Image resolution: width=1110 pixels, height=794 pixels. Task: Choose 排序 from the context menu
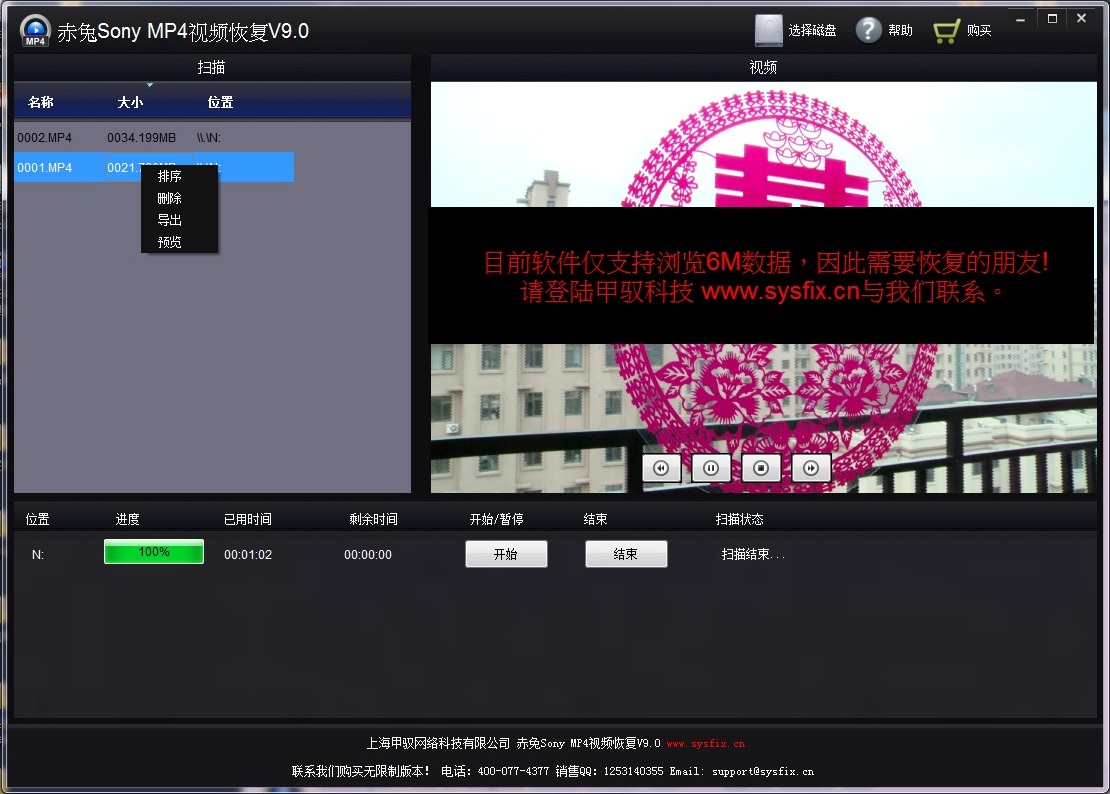[169, 176]
